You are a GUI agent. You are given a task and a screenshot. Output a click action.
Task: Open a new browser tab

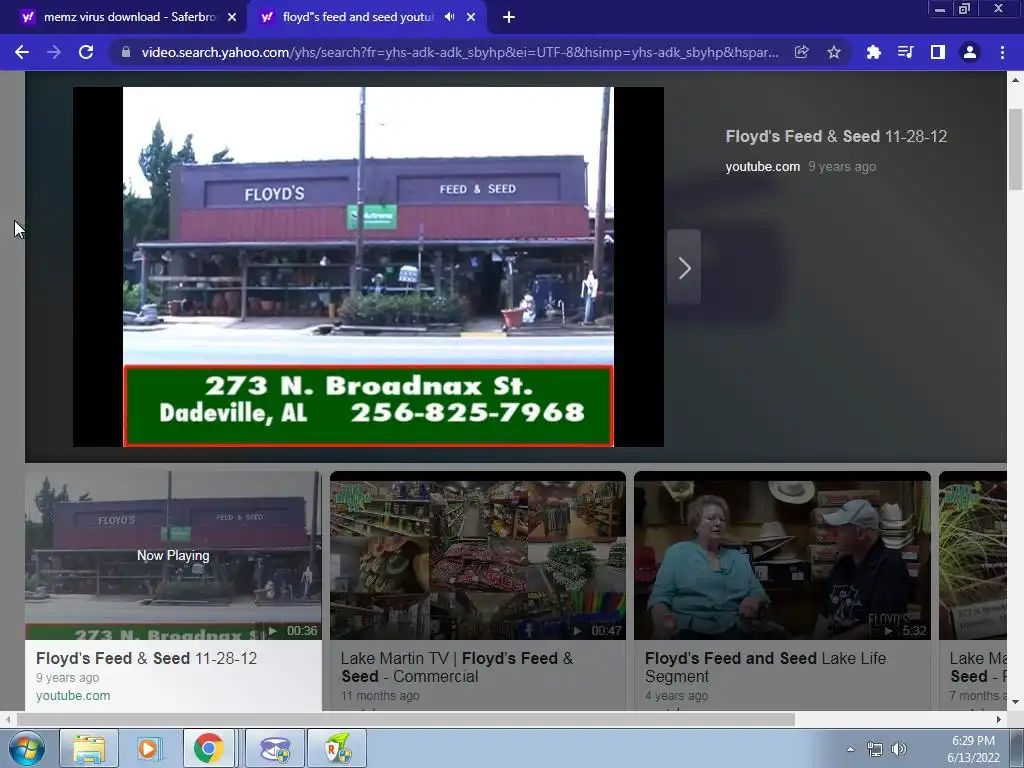tap(509, 18)
